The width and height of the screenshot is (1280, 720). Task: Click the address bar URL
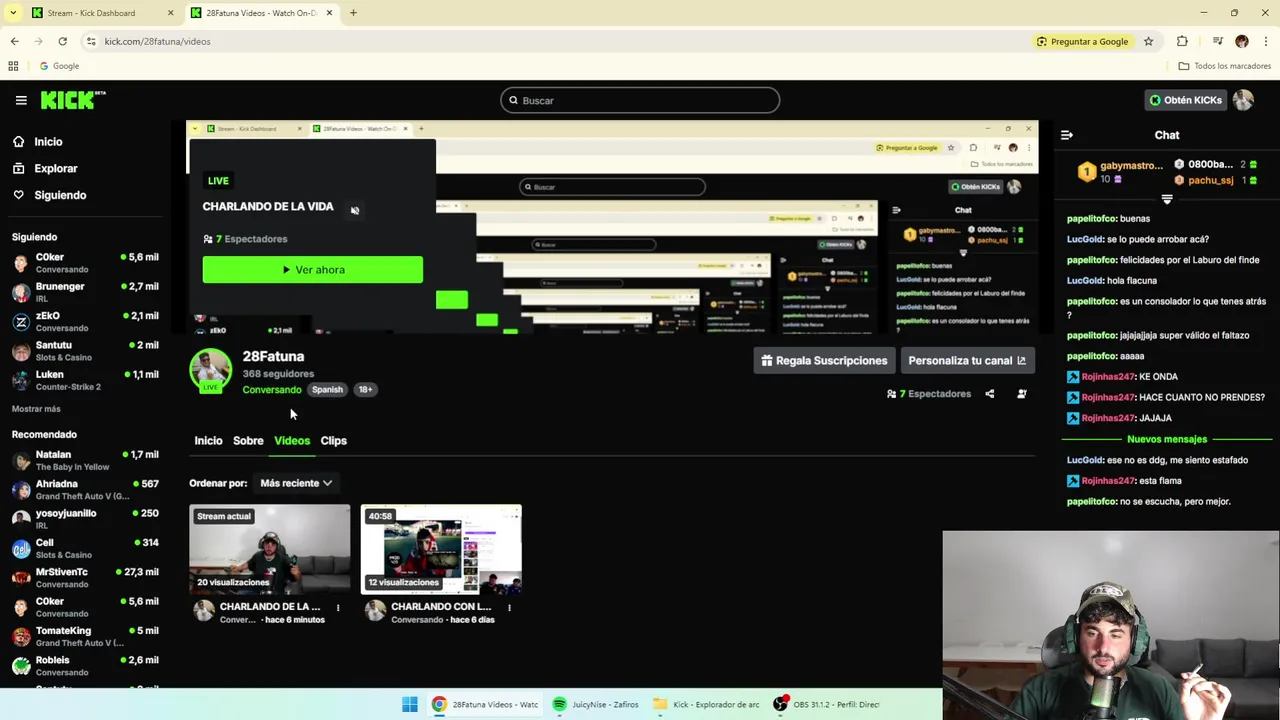tap(157, 42)
